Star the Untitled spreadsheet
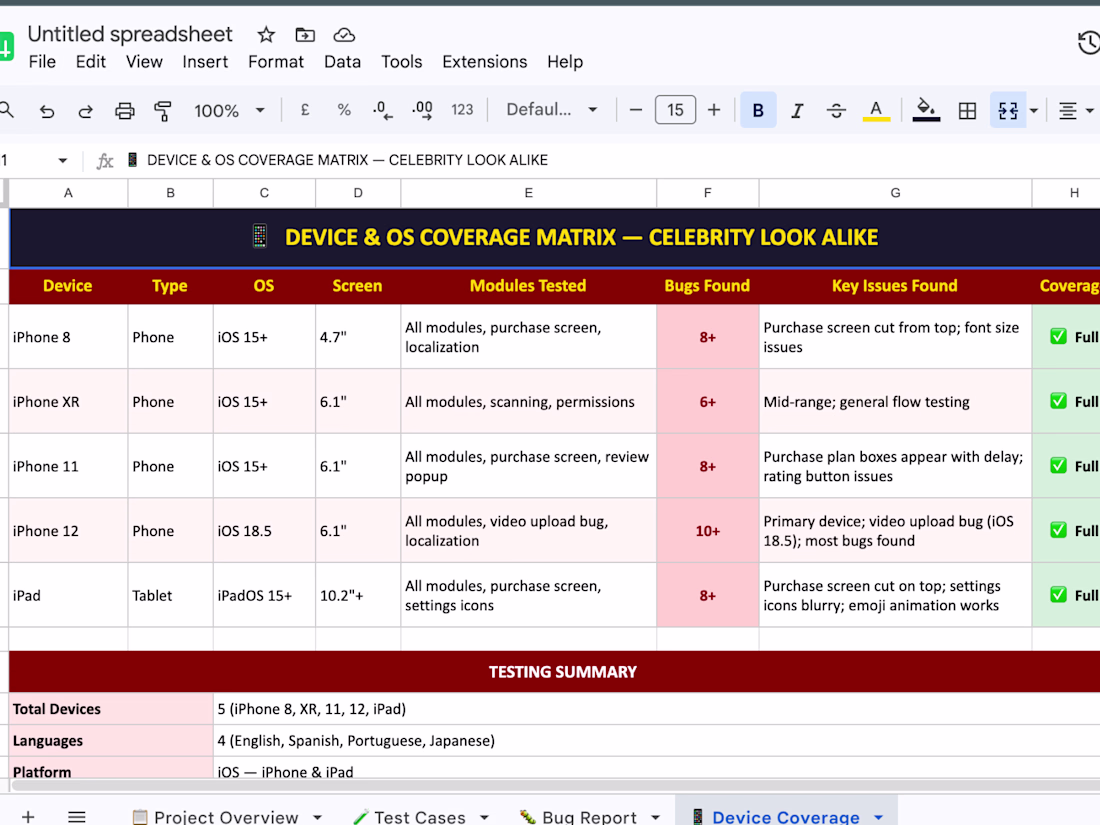The image size is (1100, 825). coord(266,34)
